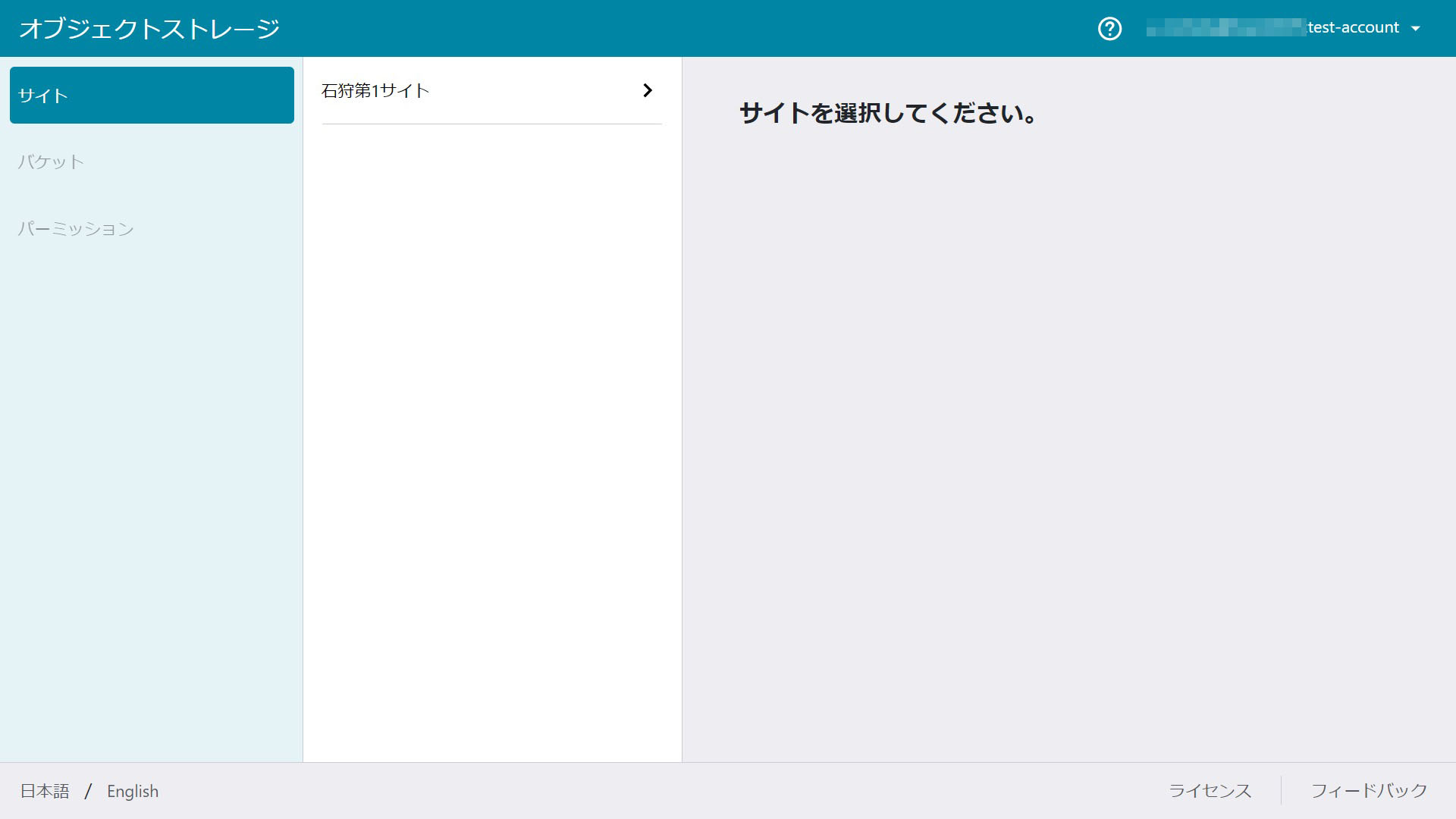Click the slash between 日本語 and English
The height and width of the screenshot is (819, 1456).
pos(88,791)
